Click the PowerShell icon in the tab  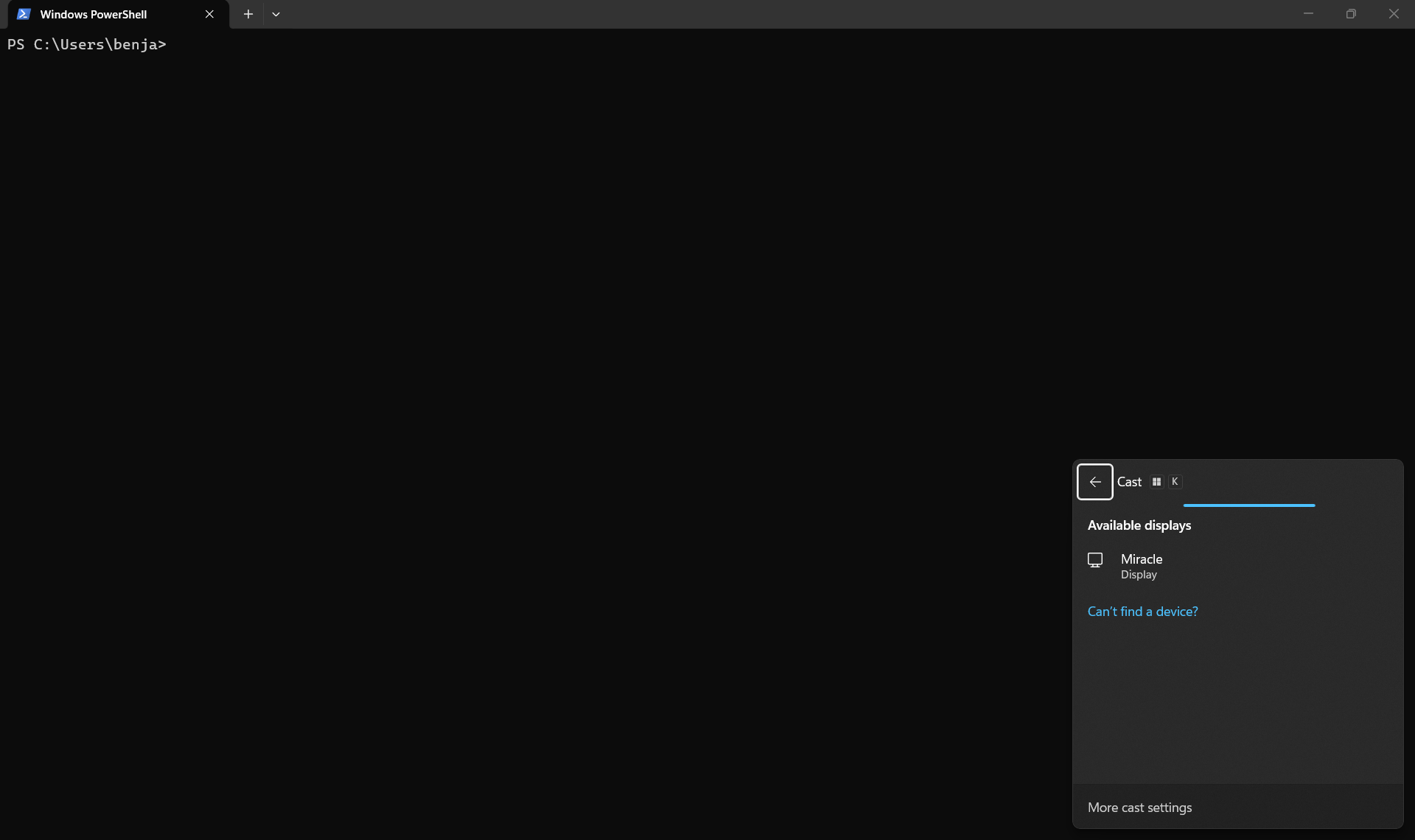coord(24,14)
